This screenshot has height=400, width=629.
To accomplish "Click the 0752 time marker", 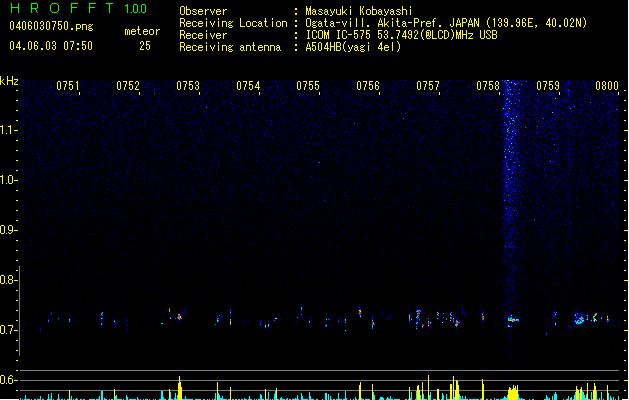I will [x=128, y=86].
